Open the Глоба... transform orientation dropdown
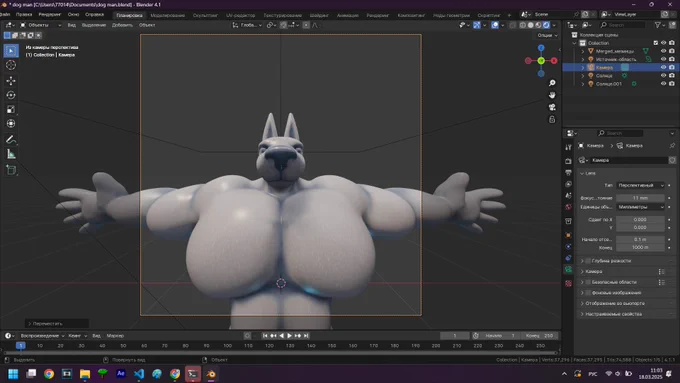Screen dimensions: 680x383 247,25
